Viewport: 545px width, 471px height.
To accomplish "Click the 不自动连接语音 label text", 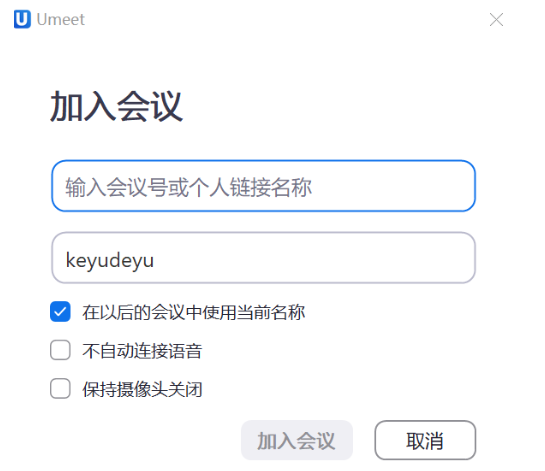I will point(142,350).
